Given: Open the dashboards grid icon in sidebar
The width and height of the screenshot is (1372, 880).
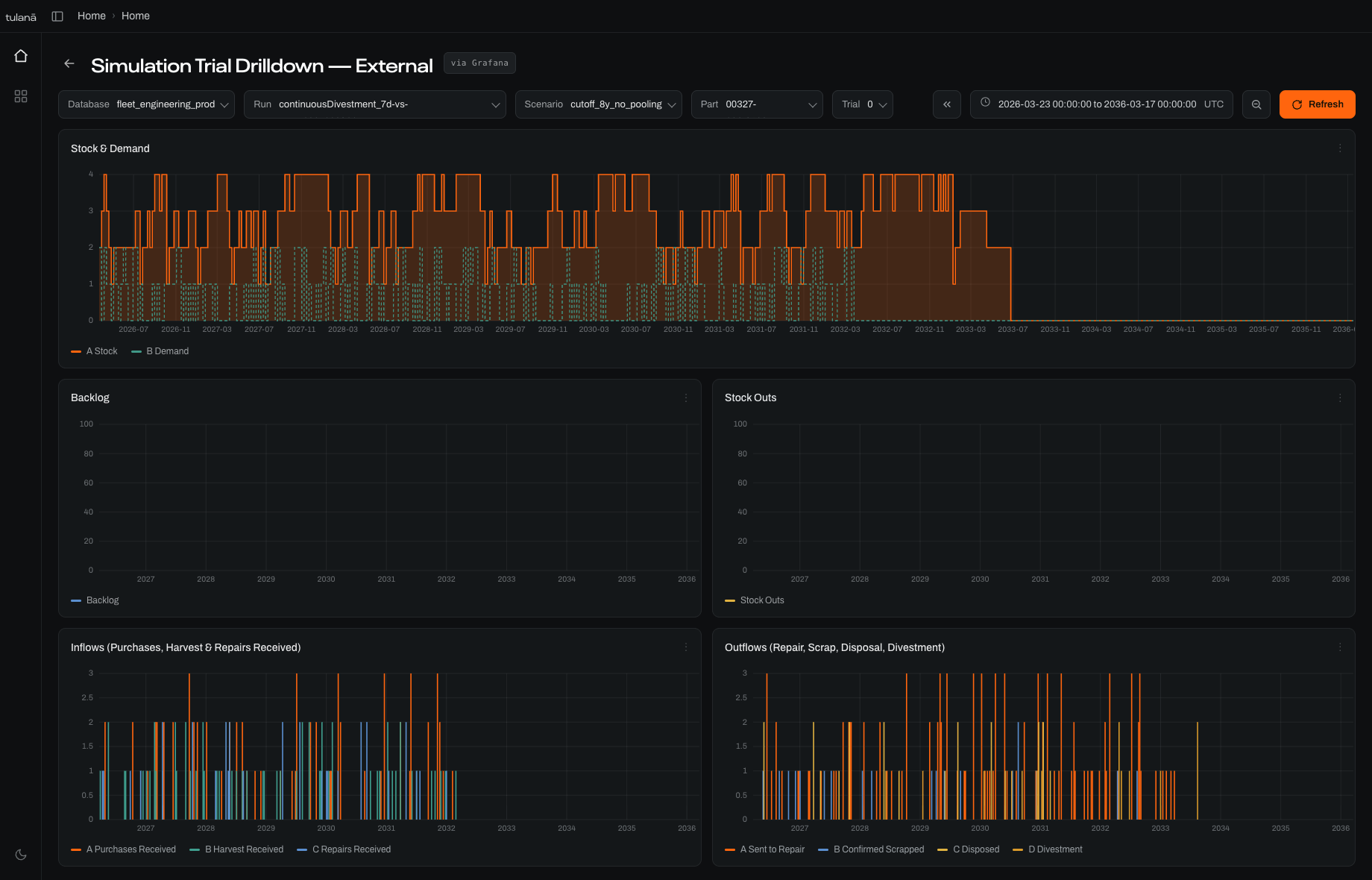Looking at the screenshot, I should (x=21, y=96).
